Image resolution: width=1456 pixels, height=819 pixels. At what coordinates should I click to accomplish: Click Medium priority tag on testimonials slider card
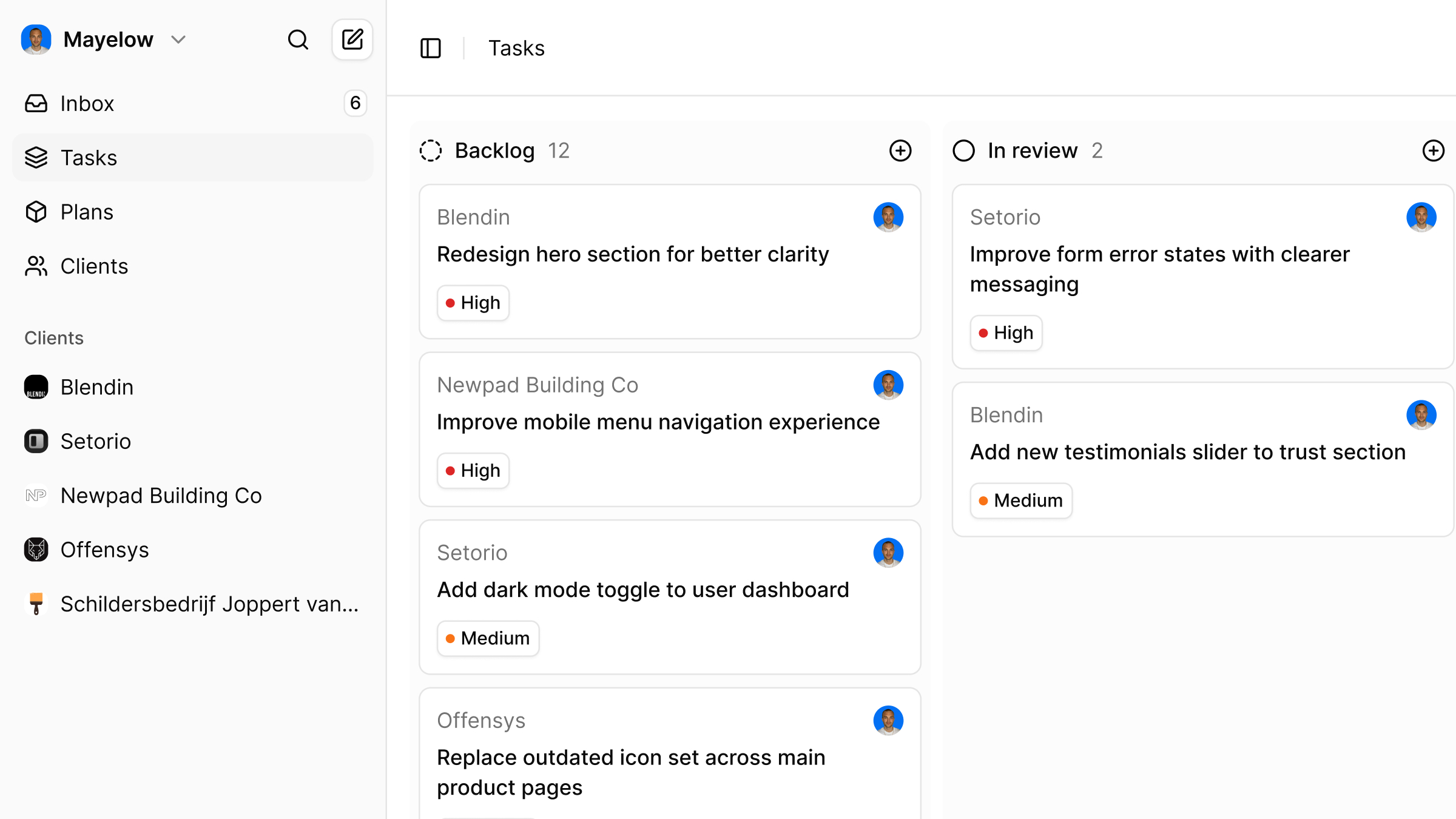pyautogui.click(x=1021, y=500)
